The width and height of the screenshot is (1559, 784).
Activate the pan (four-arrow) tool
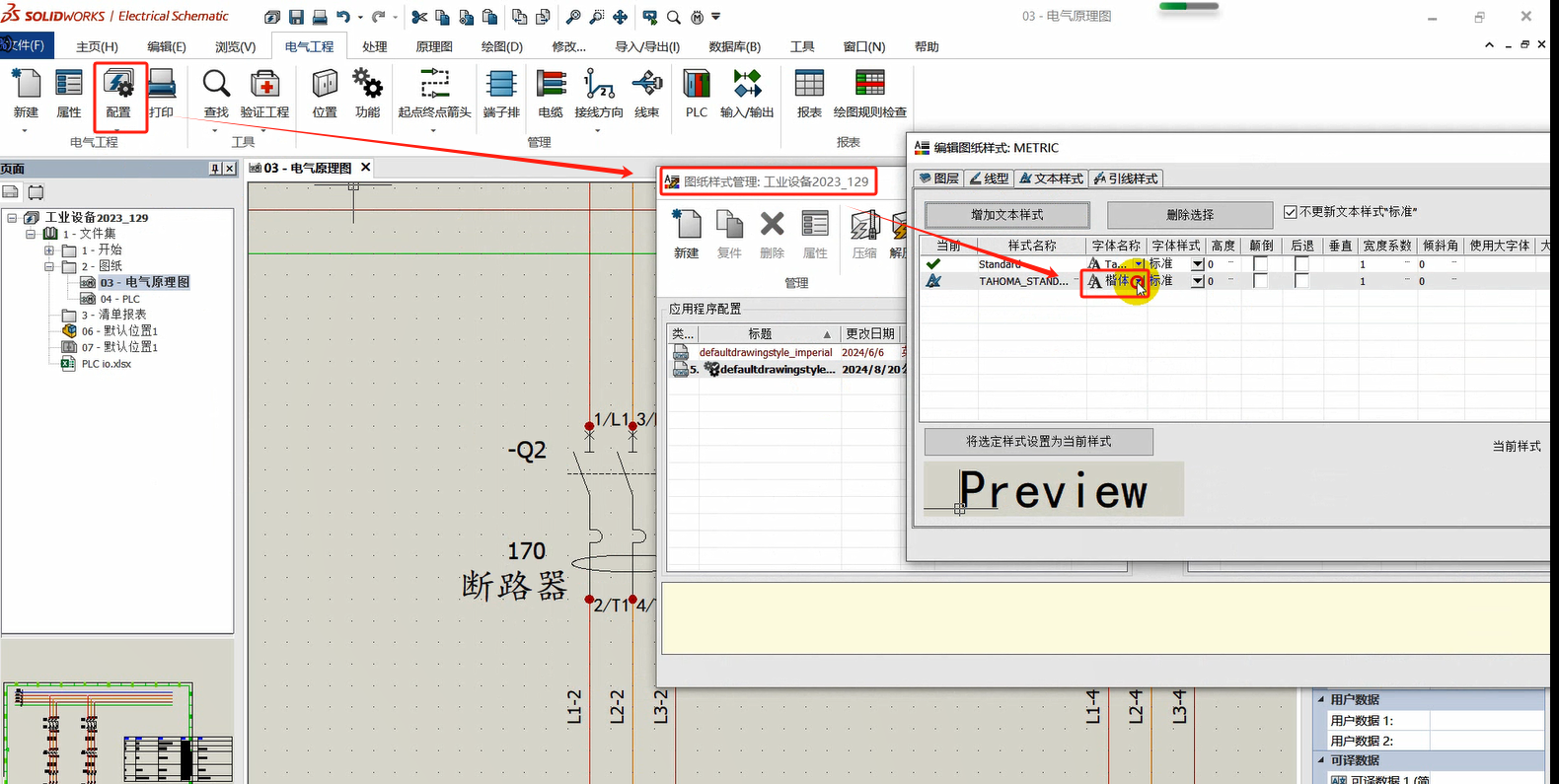pos(621,17)
